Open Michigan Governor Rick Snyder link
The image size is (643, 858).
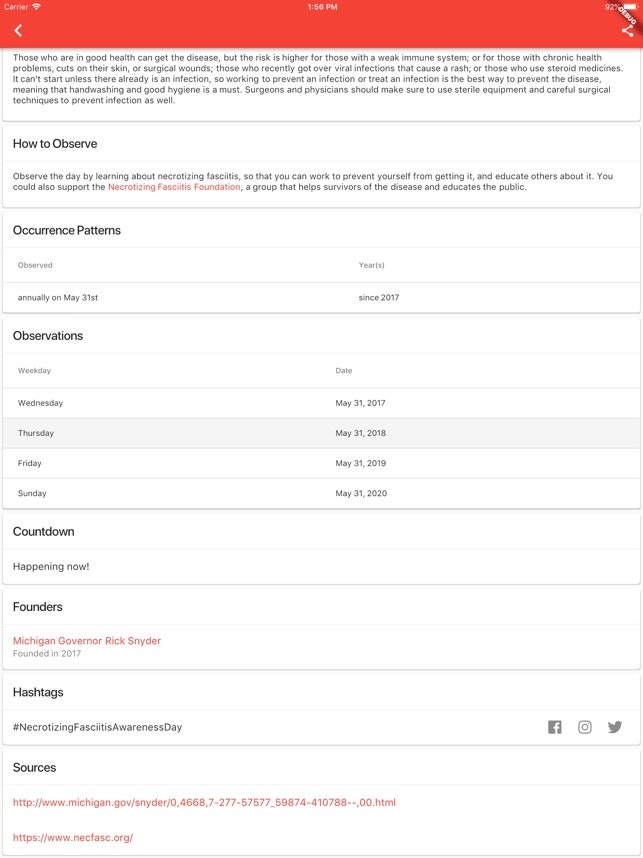[87, 641]
